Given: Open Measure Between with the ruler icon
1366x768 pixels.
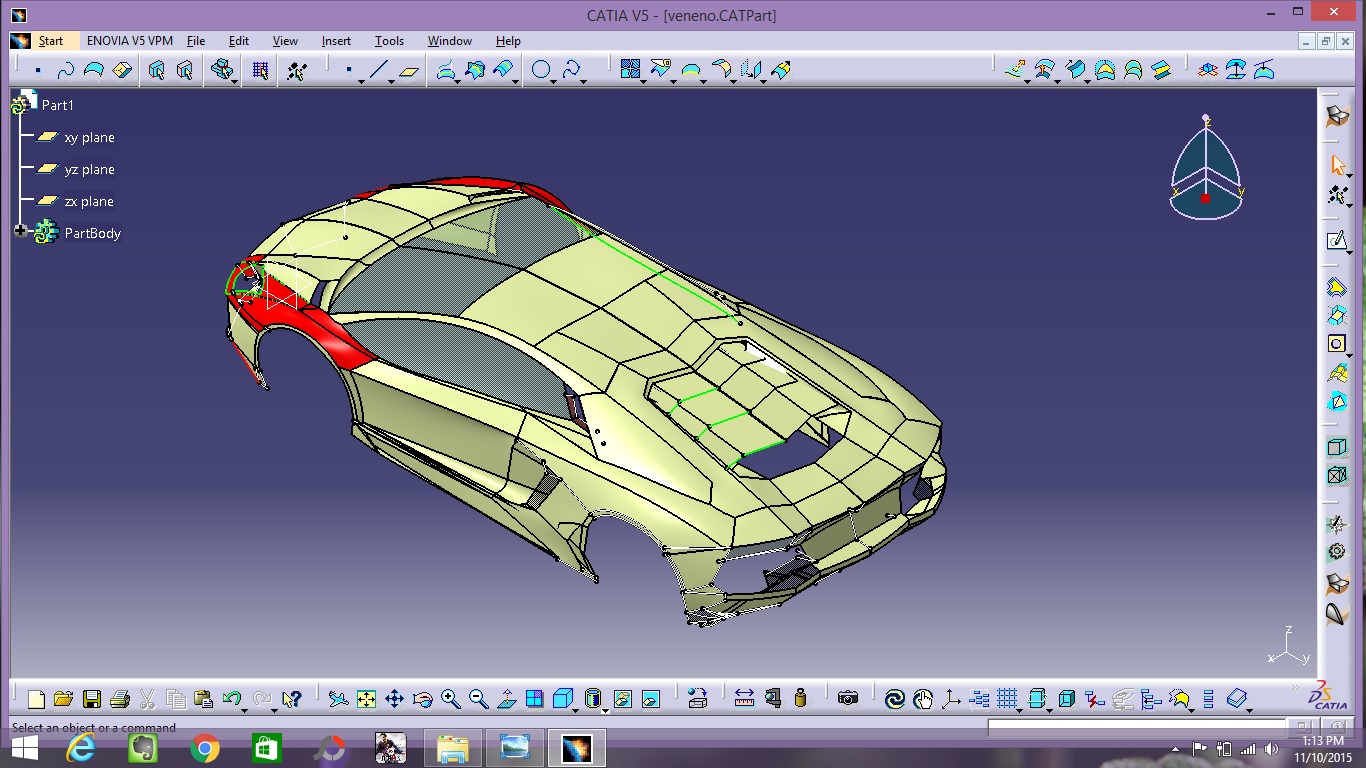Looking at the screenshot, I should click(744, 699).
